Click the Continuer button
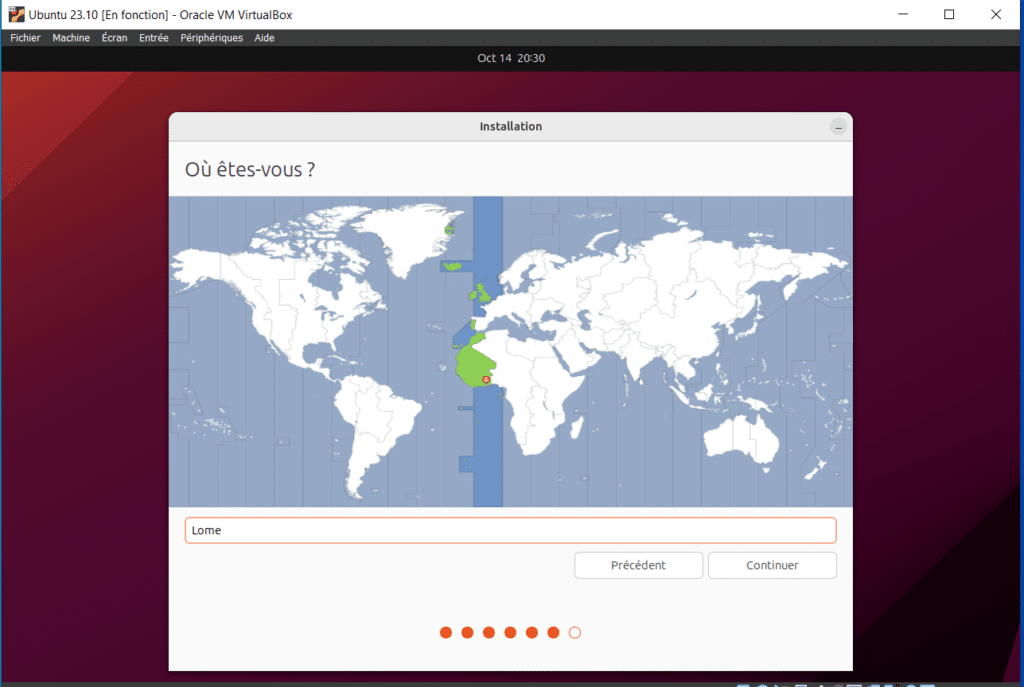1024x687 pixels. (772, 565)
